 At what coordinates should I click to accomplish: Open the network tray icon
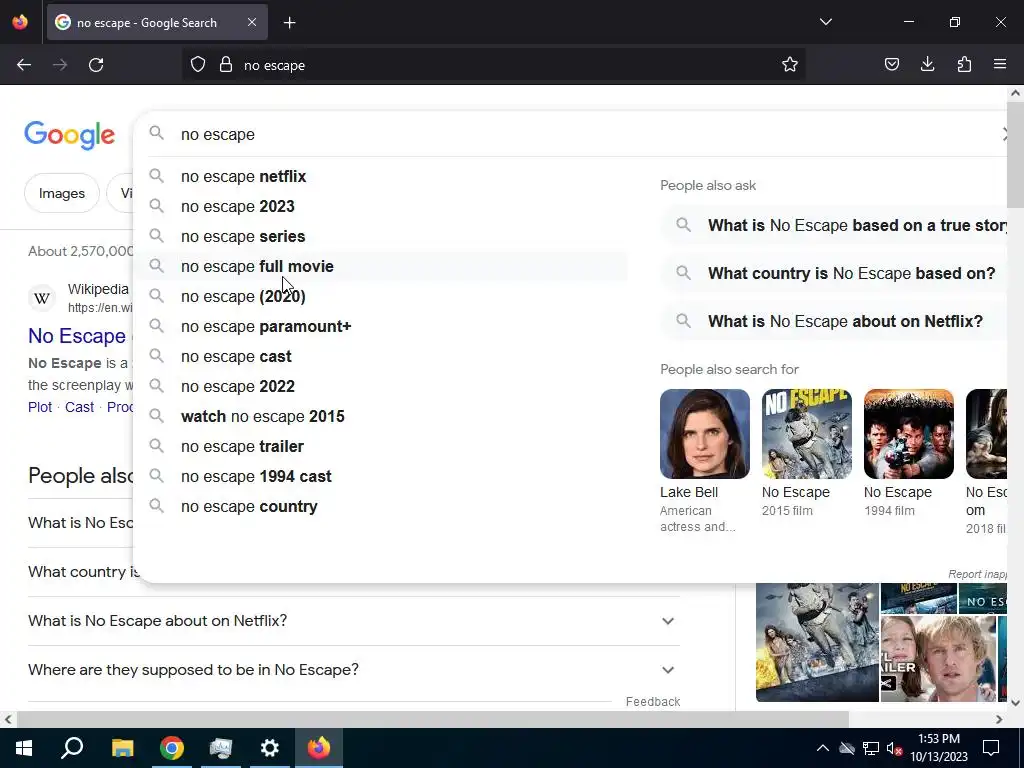[x=871, y=748]
